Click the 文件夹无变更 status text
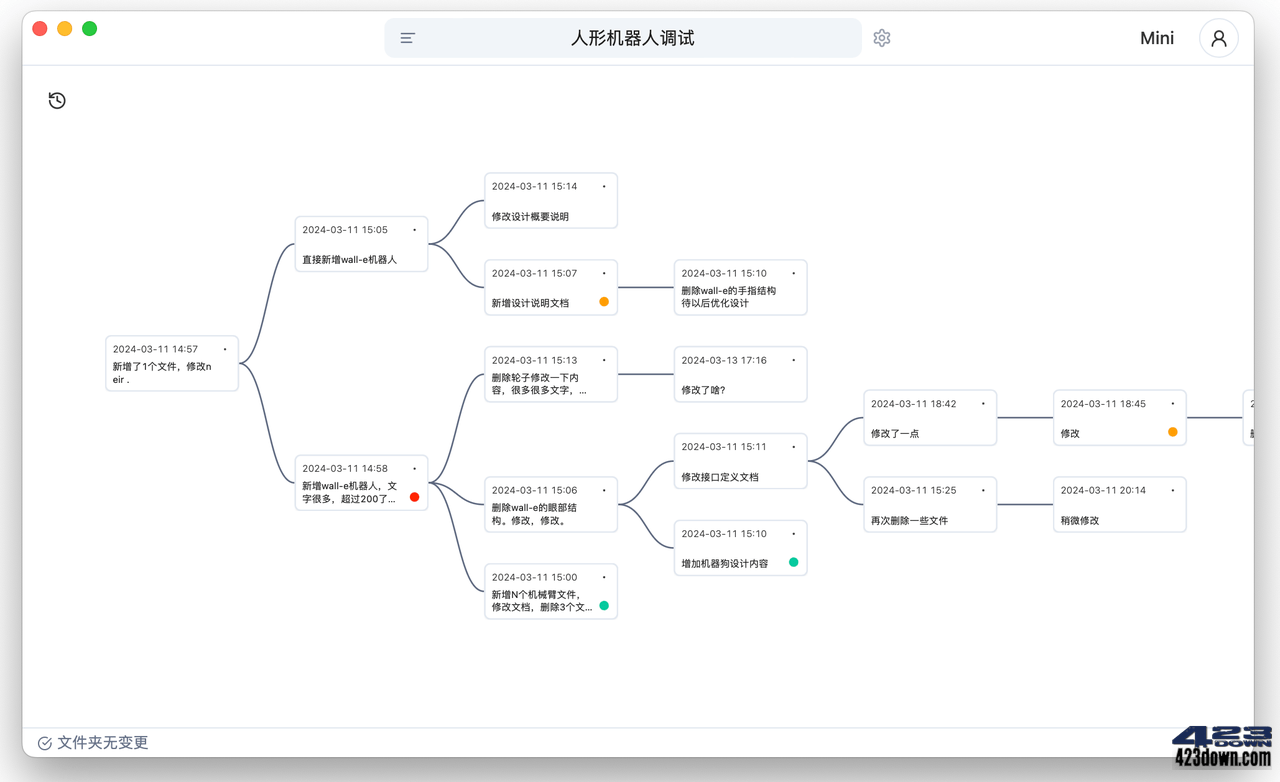The width and height of the screenshot is (1280, 782). [x=101, y=742]
